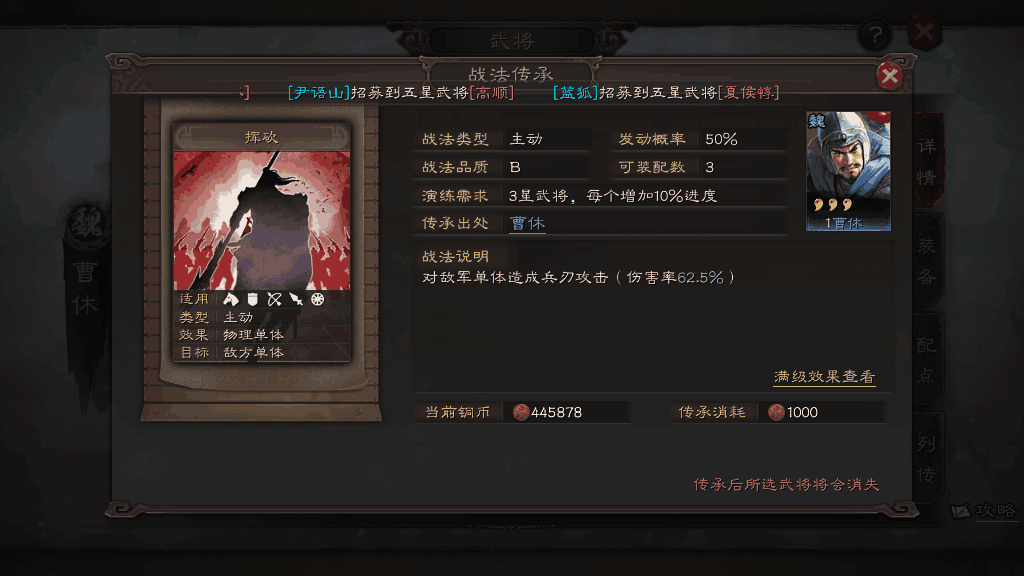Open the 列传 side tab
The width and height of the screenshot is (1024, 576).
[927, 459]
